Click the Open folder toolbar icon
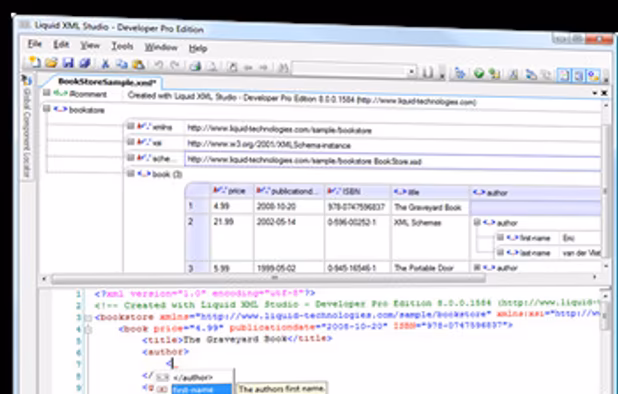The width and height of the screenshot is (618, 394). (x=51, y=62)
